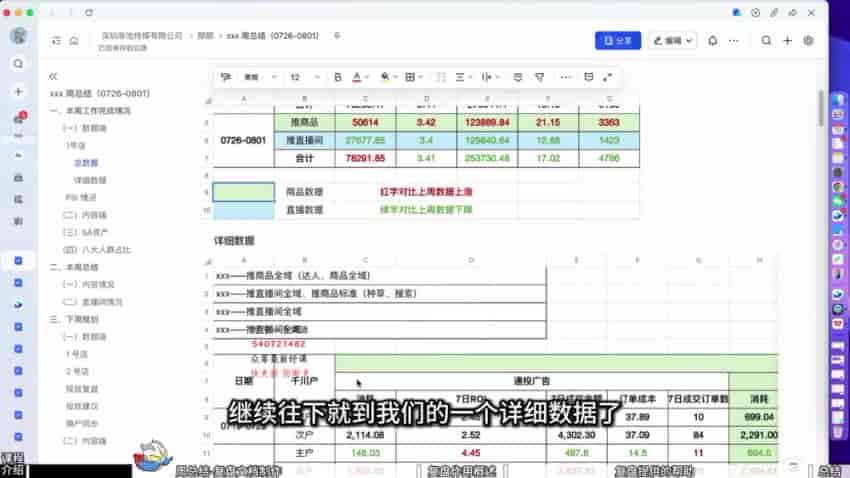Open the font style dropdown
850x478 pixels.
click(x=260, y=77)
